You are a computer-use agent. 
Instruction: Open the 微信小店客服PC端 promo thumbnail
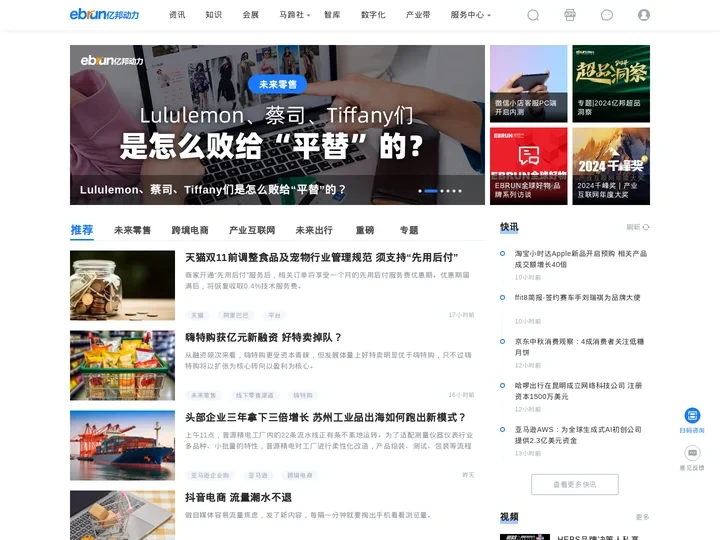[529, 84]
